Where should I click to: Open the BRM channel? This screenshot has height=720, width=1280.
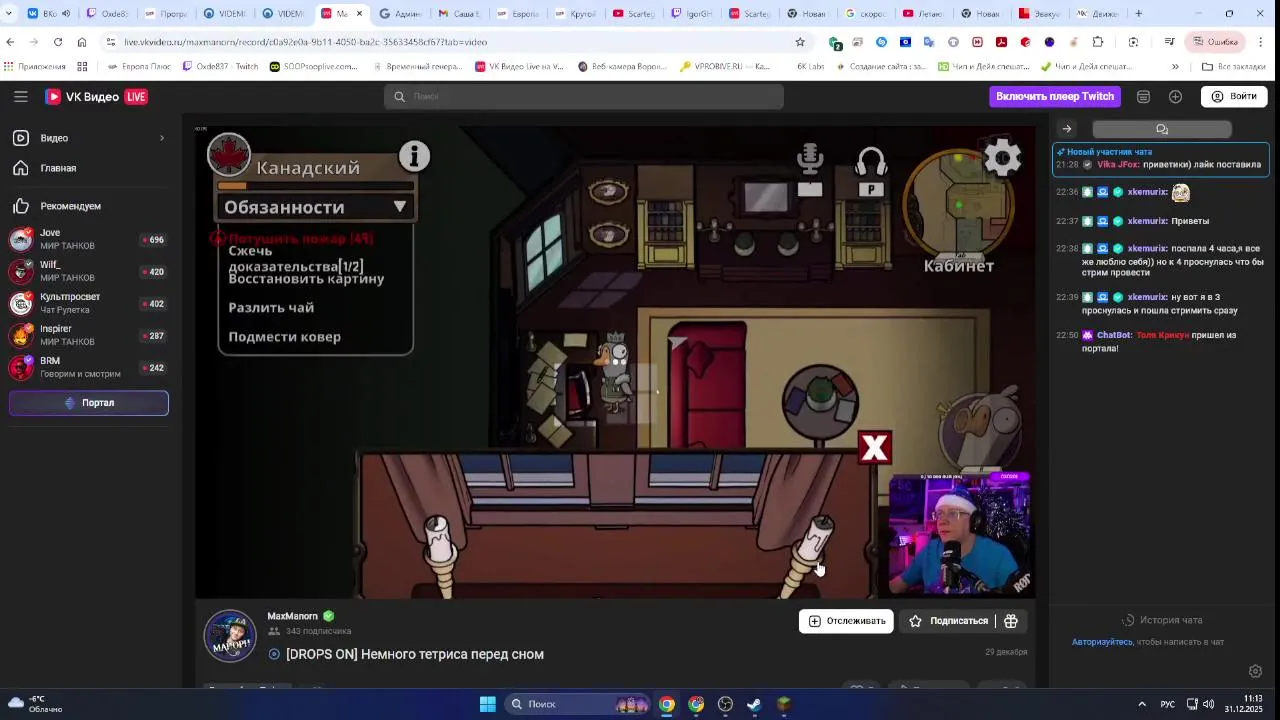88,367
